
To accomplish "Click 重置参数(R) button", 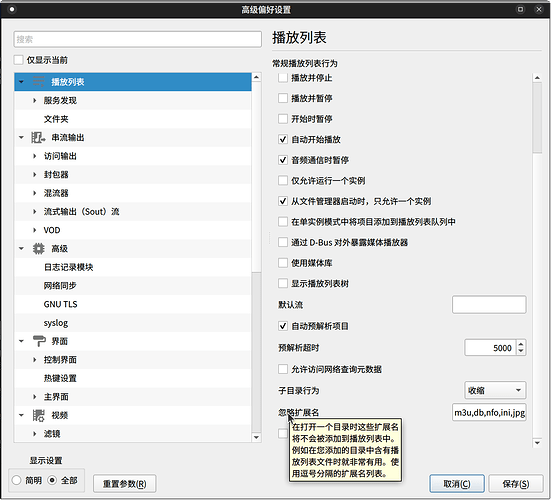I will click(x=124, y=484).
